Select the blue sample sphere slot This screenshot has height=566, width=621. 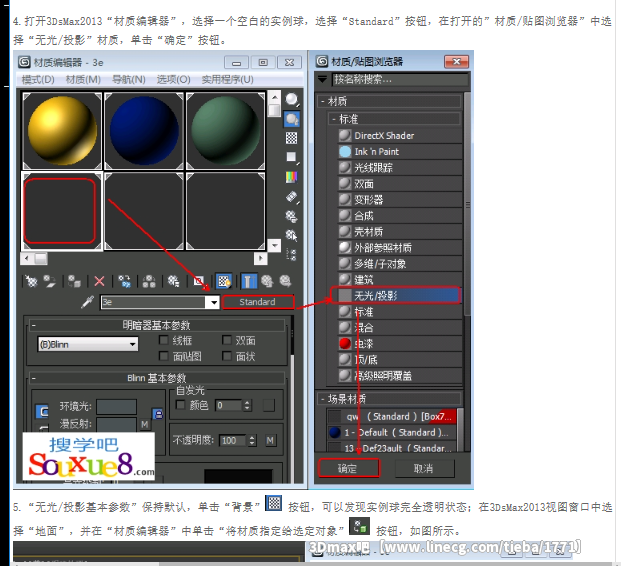pyautogui.click(x=144, y=131)
